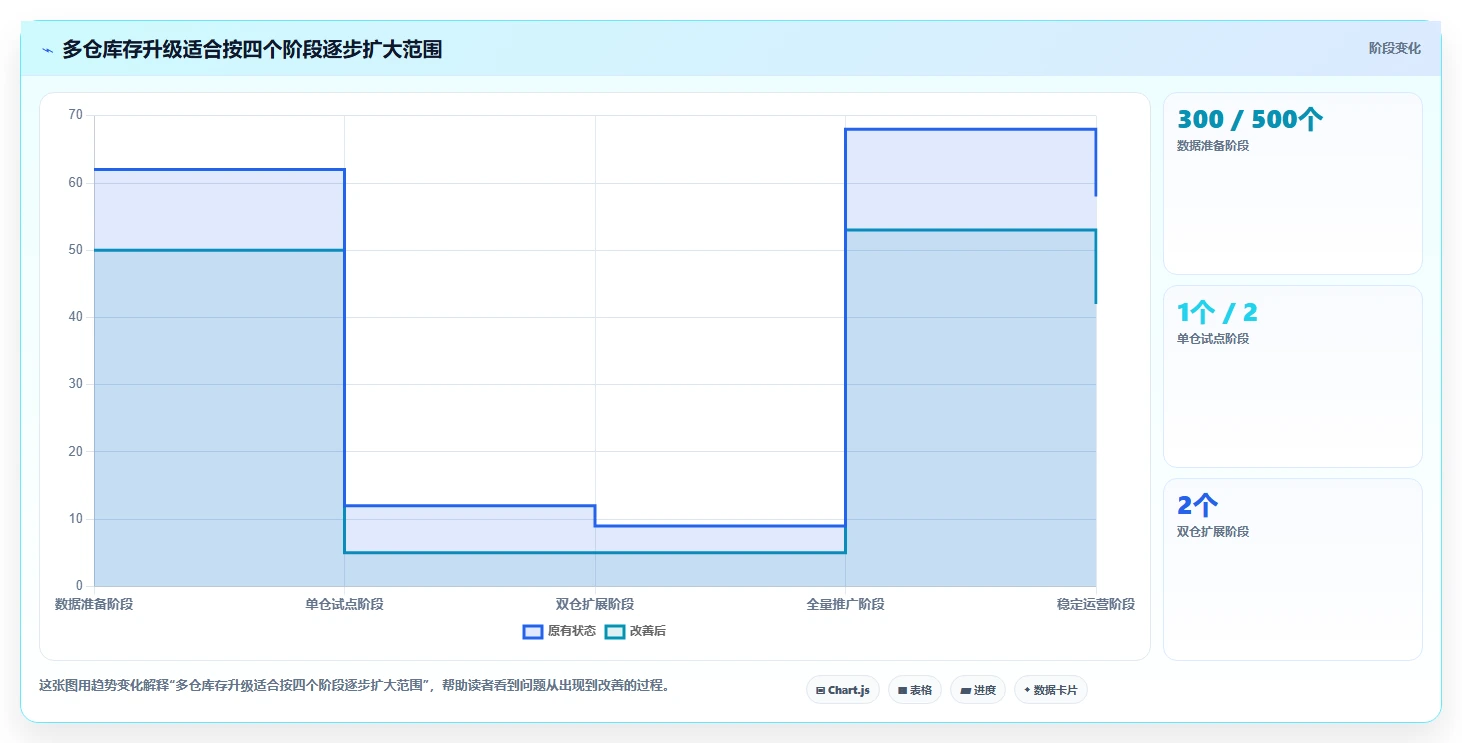Click the dark blue step line at value 62
The image size is (1462, 743).
pos(219,169)
